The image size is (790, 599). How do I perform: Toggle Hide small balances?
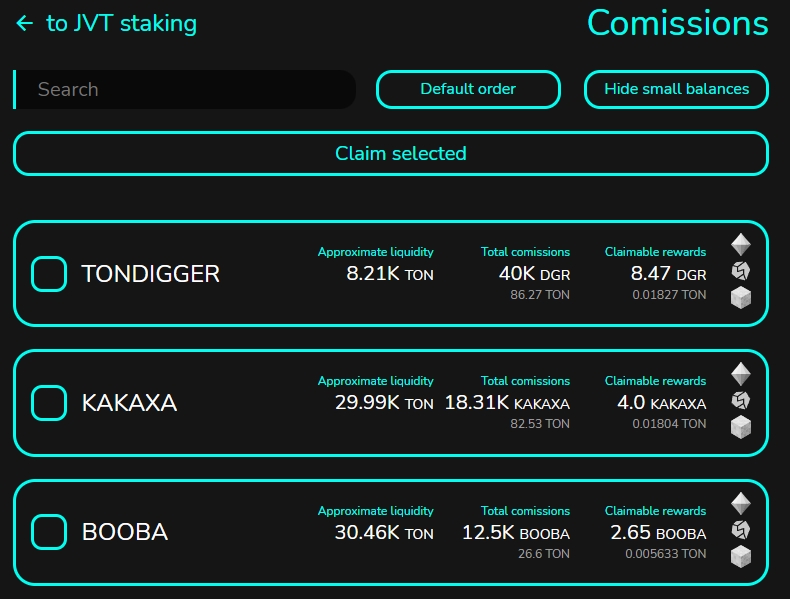tap(676, 89)
